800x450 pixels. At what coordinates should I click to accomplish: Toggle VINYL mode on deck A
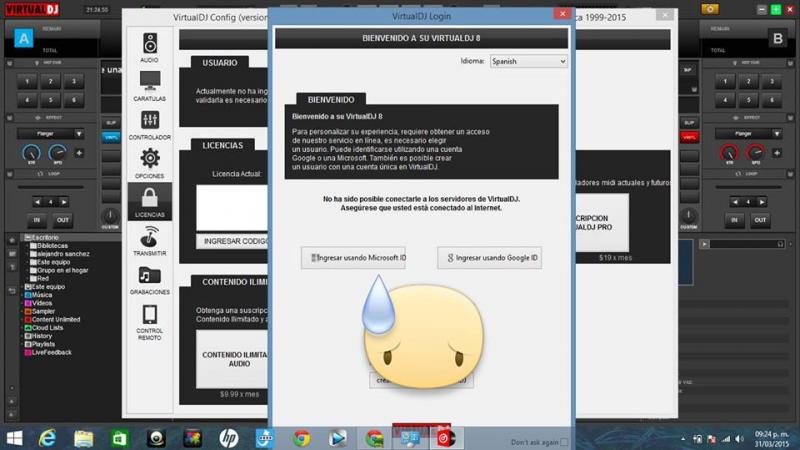(x=111, y=137)
